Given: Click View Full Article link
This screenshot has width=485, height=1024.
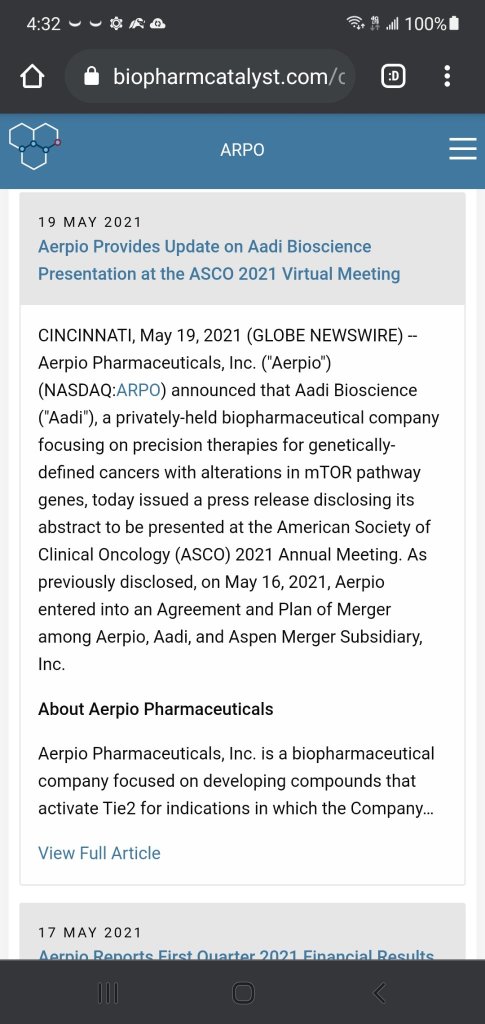Looking at the screenshot, I should (x=99, y=853).
